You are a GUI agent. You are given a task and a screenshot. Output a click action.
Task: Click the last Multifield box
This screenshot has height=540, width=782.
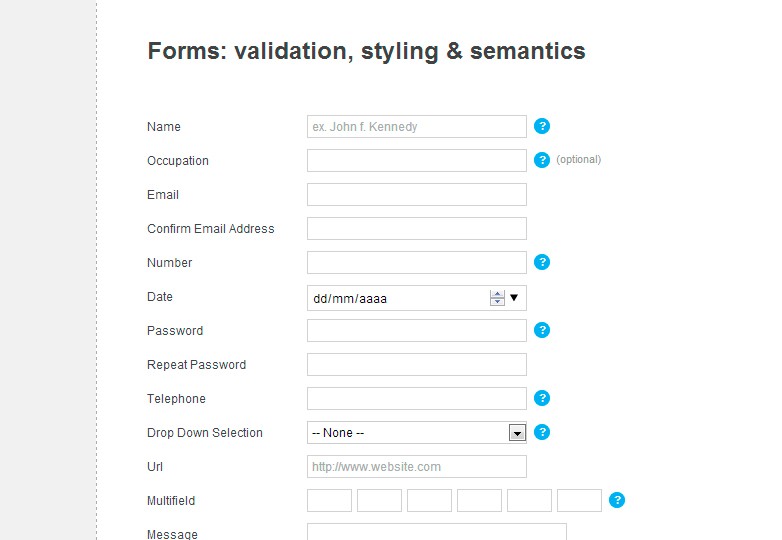click(x=579, y=501)
